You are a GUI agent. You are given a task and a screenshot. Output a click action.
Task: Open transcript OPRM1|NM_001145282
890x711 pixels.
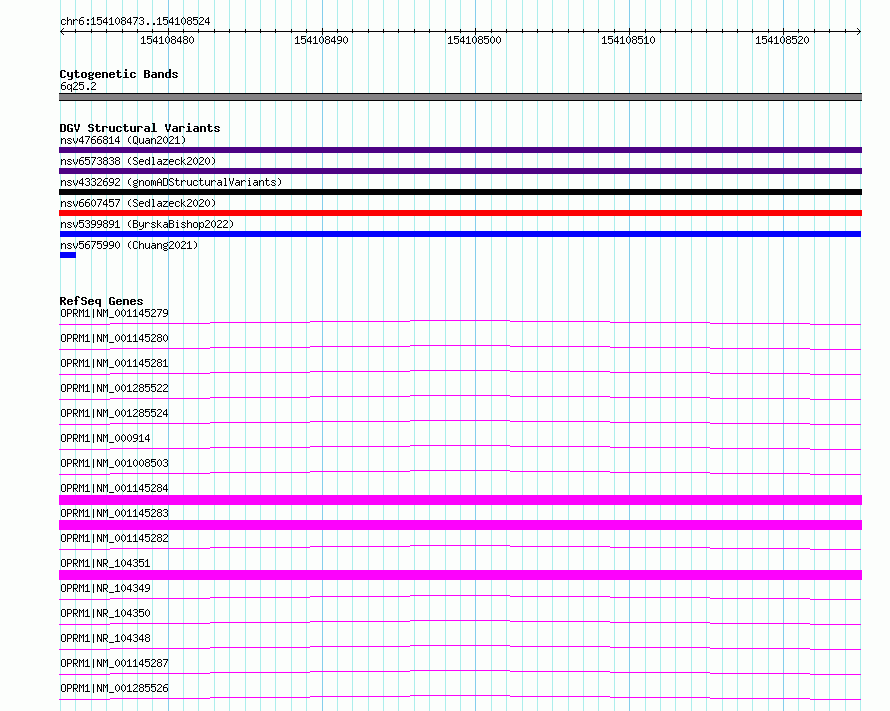(114, 538)
